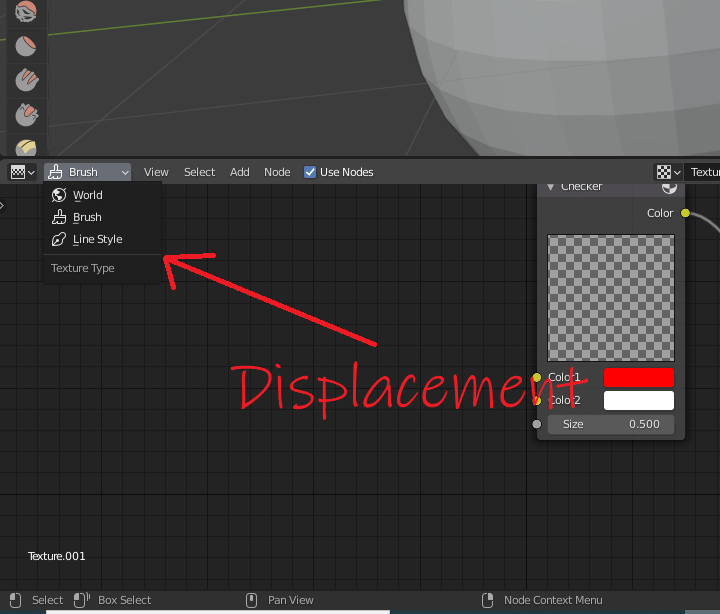Click the Size 0.500 value field
Screen dimensions: 720x614
pos(611,424)
